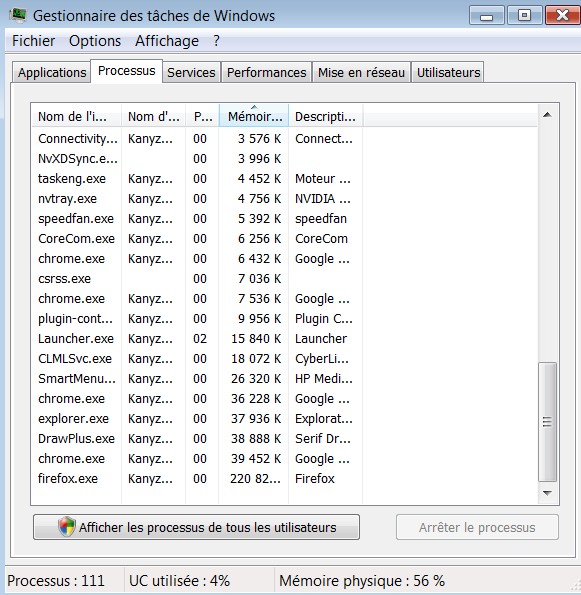
Task: Click Mémoire physique : 56 % status entry
Action: tap(362, 581)
